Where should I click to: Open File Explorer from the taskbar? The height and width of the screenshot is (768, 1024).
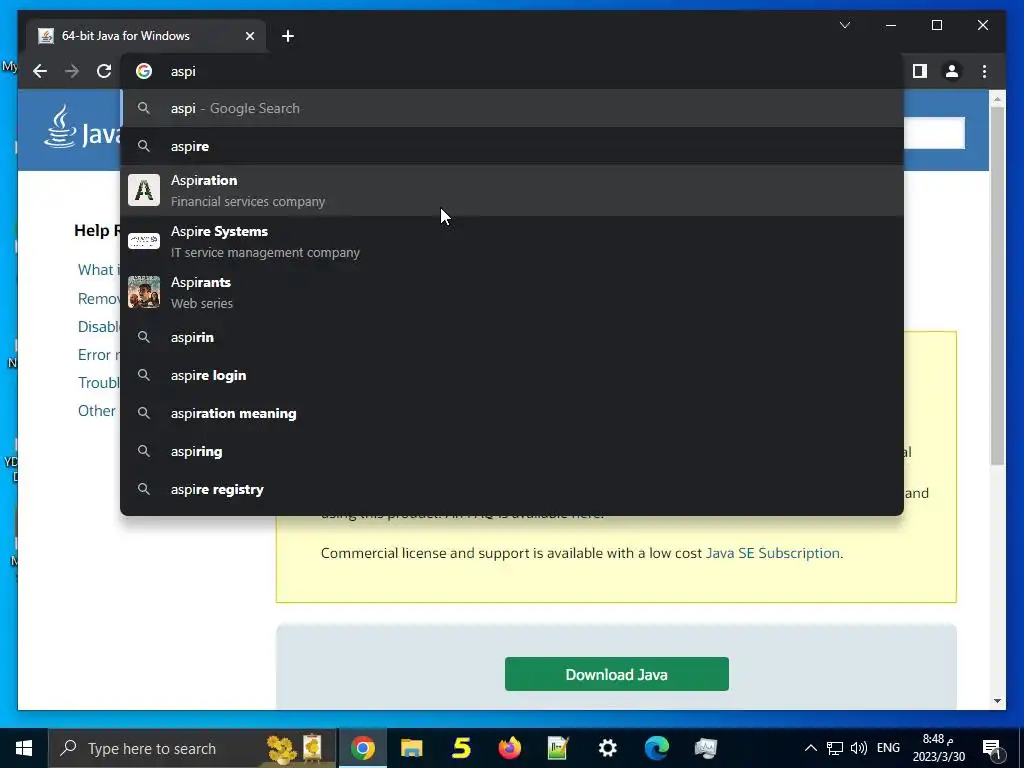(x=411, y=748)
